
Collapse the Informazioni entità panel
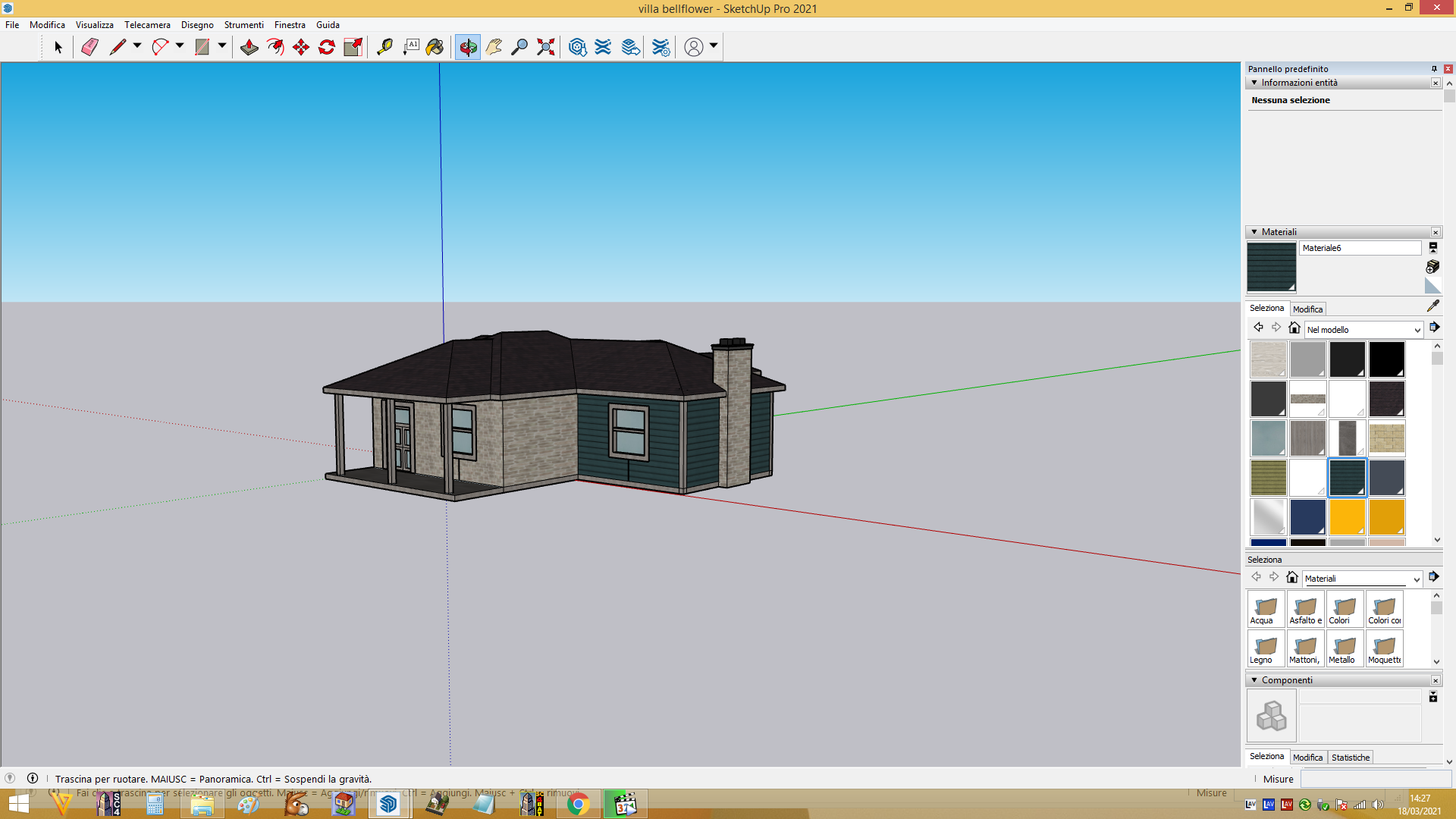1254,83
